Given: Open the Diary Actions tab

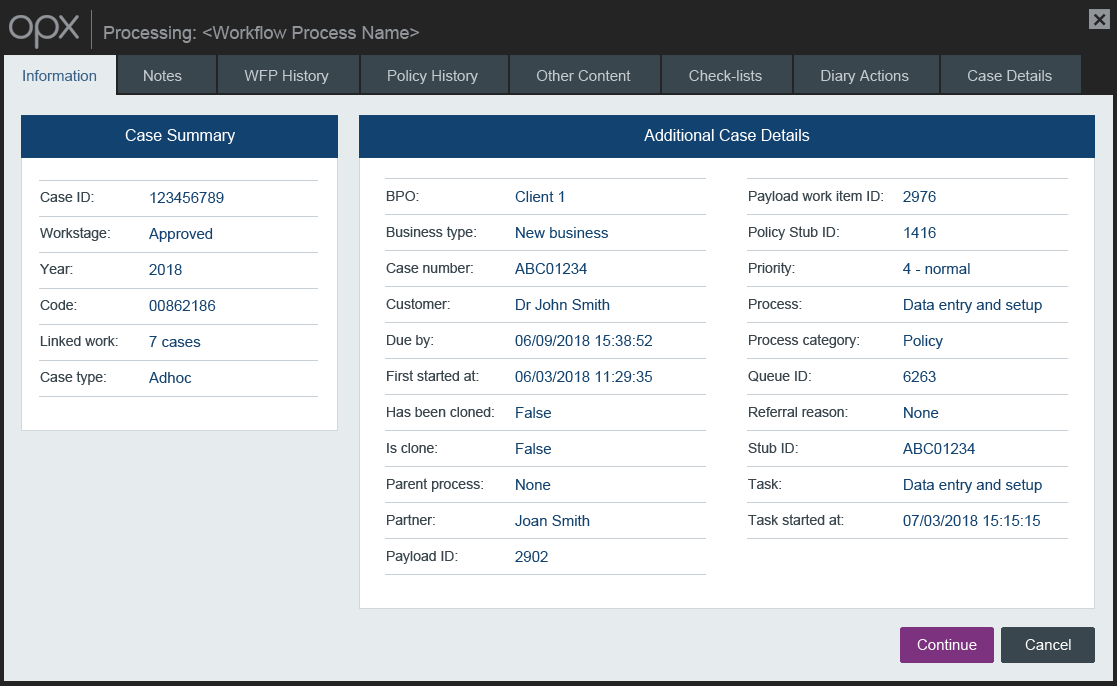Looking at the screenshot, I should click(x=865, y=75).
